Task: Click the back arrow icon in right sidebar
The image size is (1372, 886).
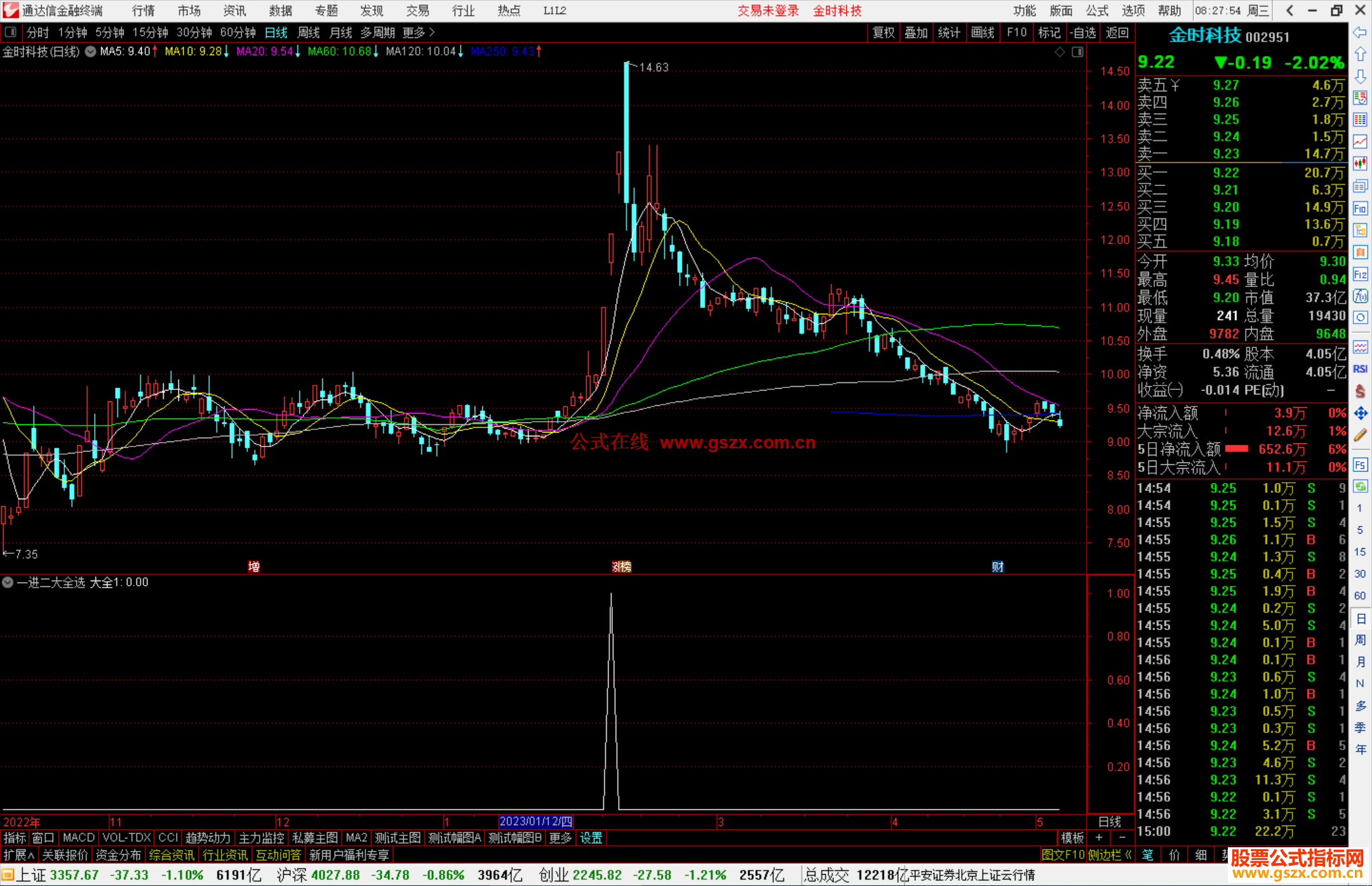Action: coord(1360,32)
